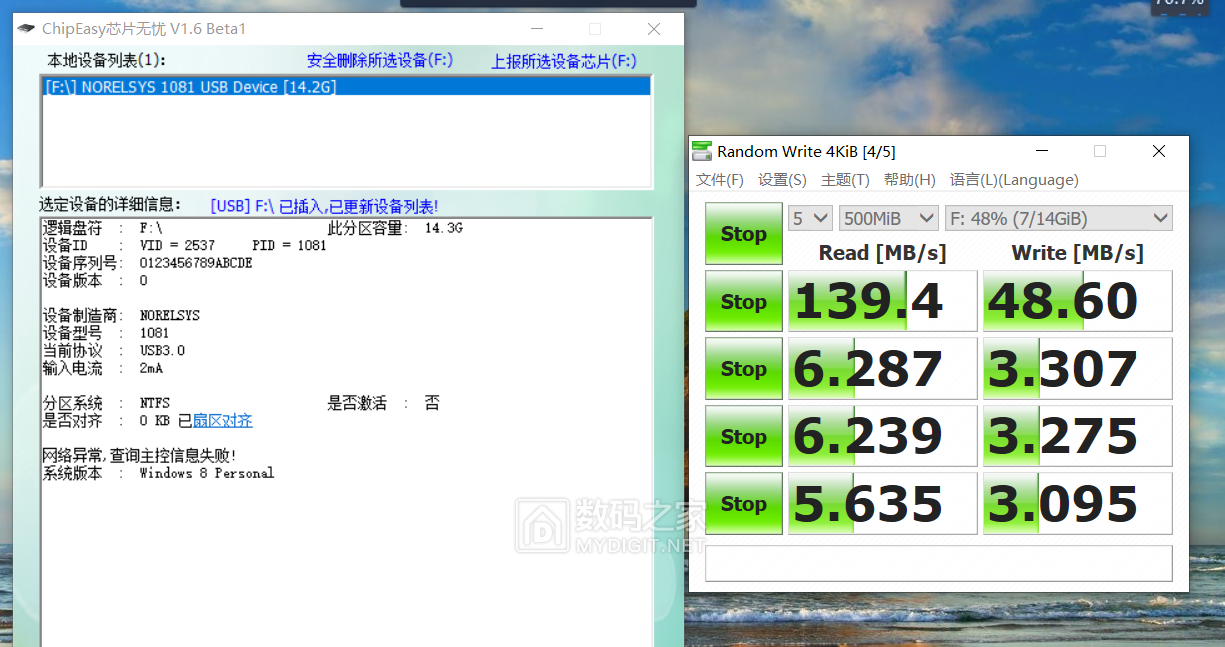This screenshot has height=647, width=1225.
Task: Open the 帮助(H) help menu
Action: point(909,180)
